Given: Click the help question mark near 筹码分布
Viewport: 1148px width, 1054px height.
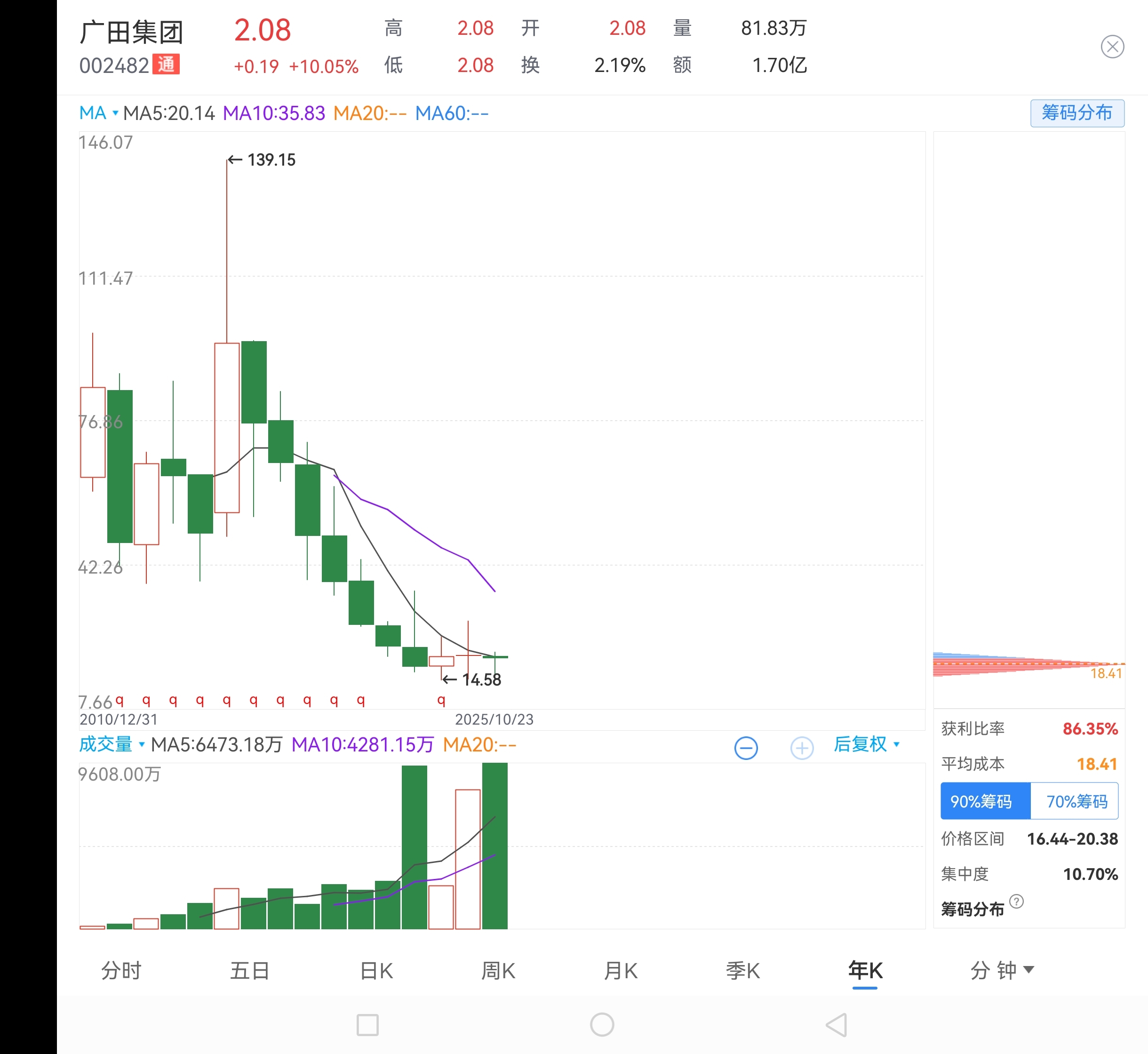Looking at the screenshot, I should [1016, 901].
